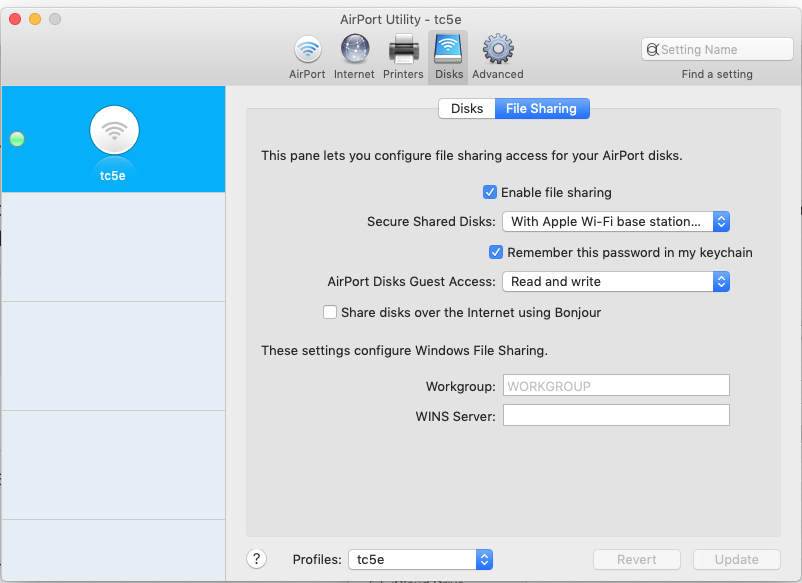Click the 'Find a setting' label

coord(717,74)
